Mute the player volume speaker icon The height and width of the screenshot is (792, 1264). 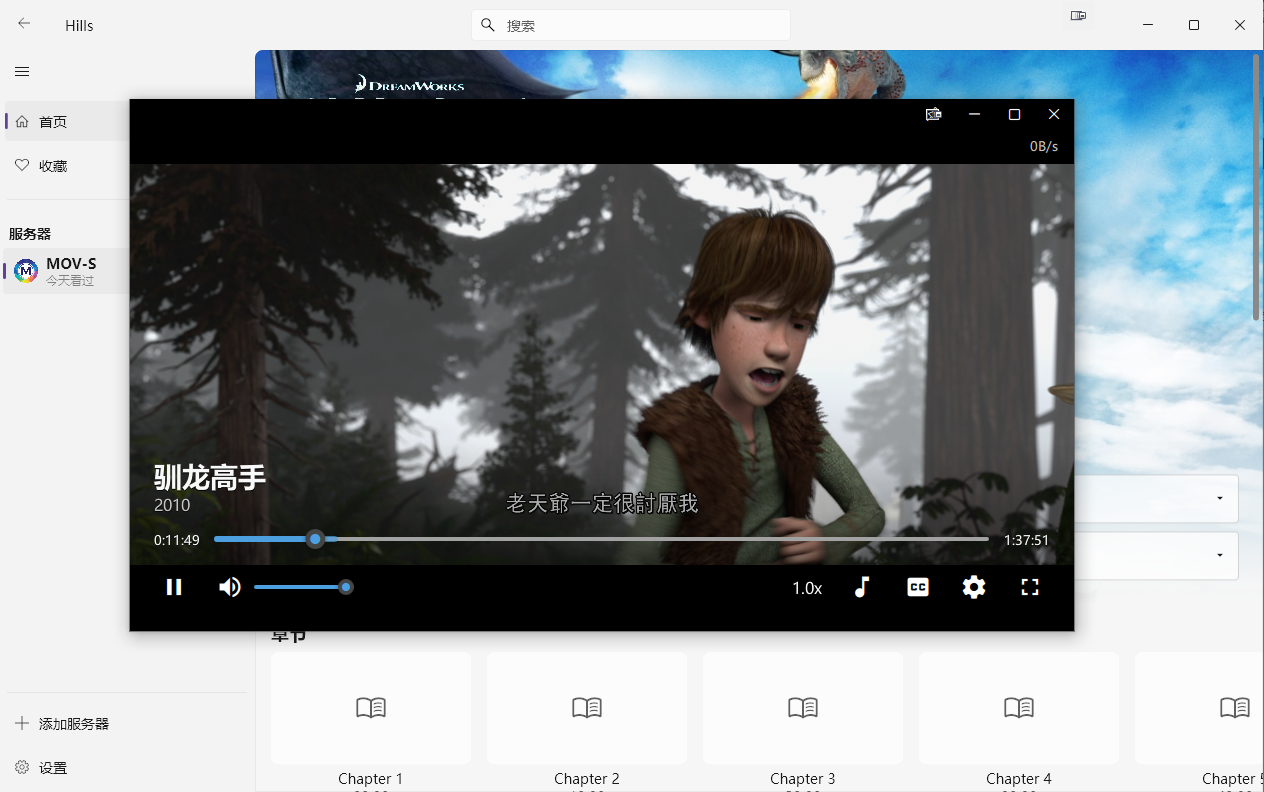230,587
